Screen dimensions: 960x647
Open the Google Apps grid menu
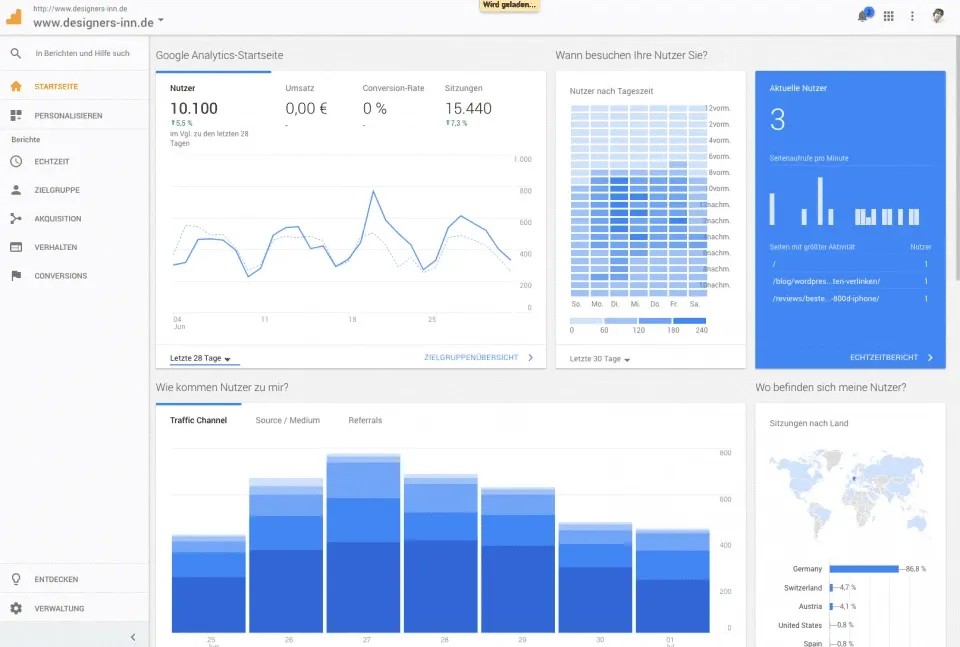click(x=888, y=15)
